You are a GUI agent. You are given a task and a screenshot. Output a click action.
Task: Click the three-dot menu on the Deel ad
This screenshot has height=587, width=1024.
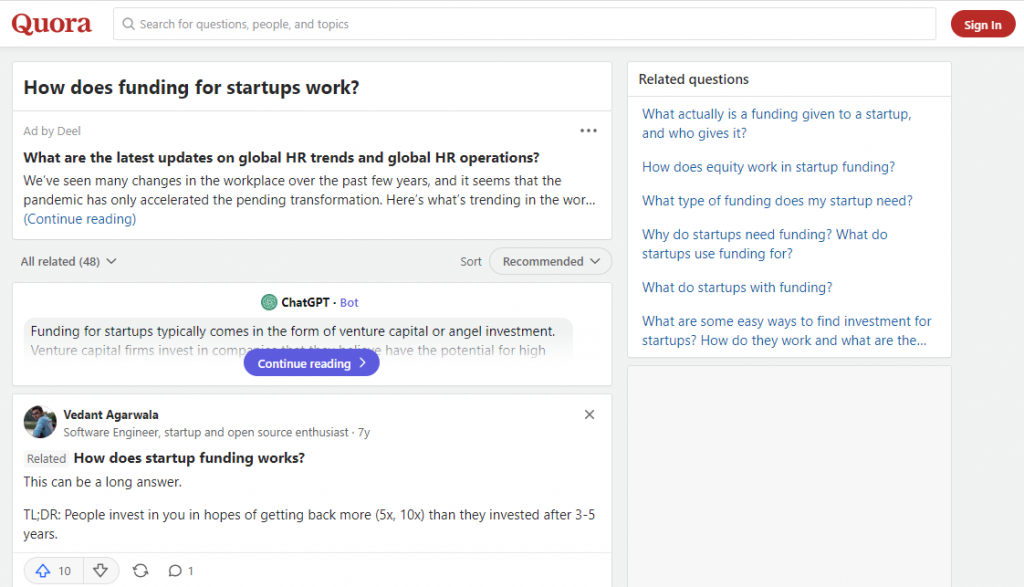(588, 131)
